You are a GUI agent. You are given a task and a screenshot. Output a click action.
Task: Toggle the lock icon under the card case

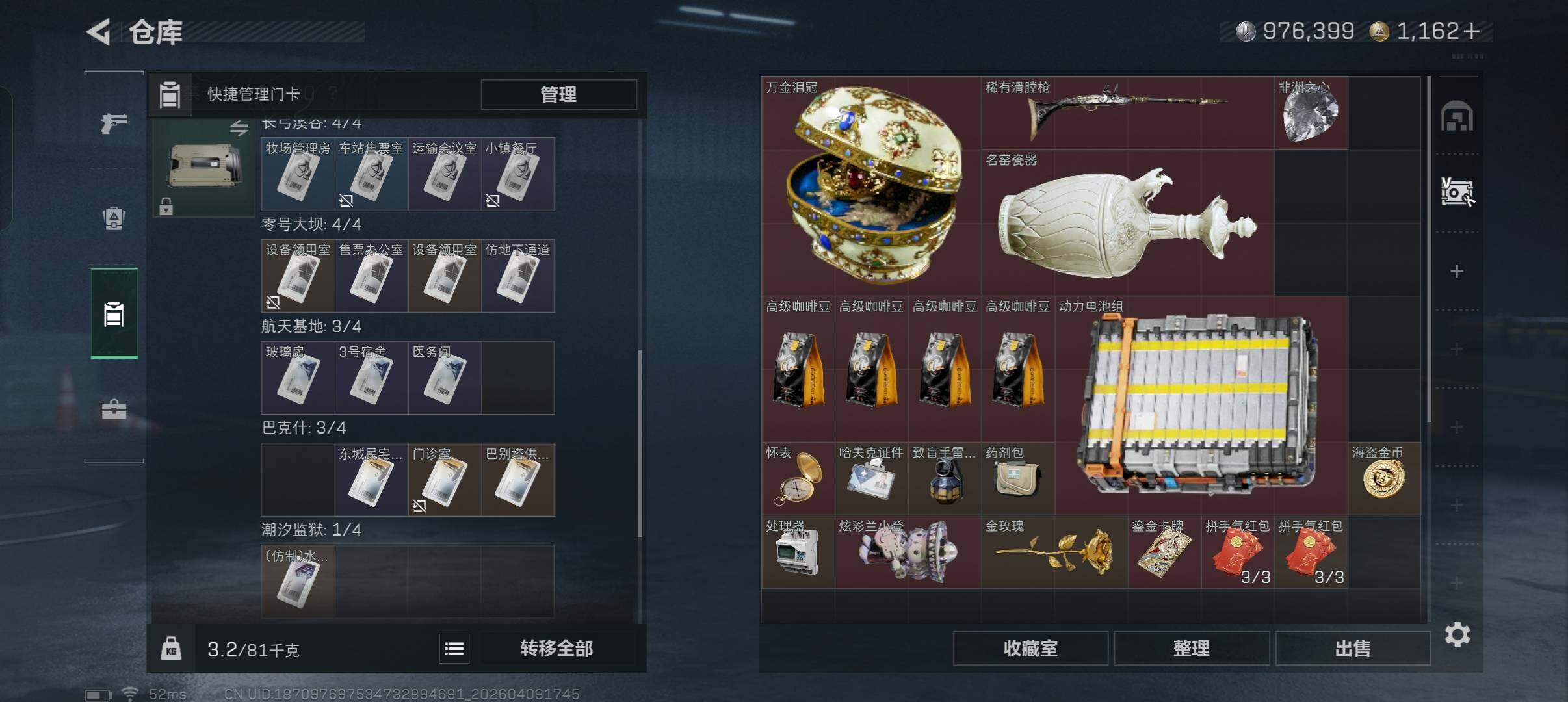click(x=166, y=207)
